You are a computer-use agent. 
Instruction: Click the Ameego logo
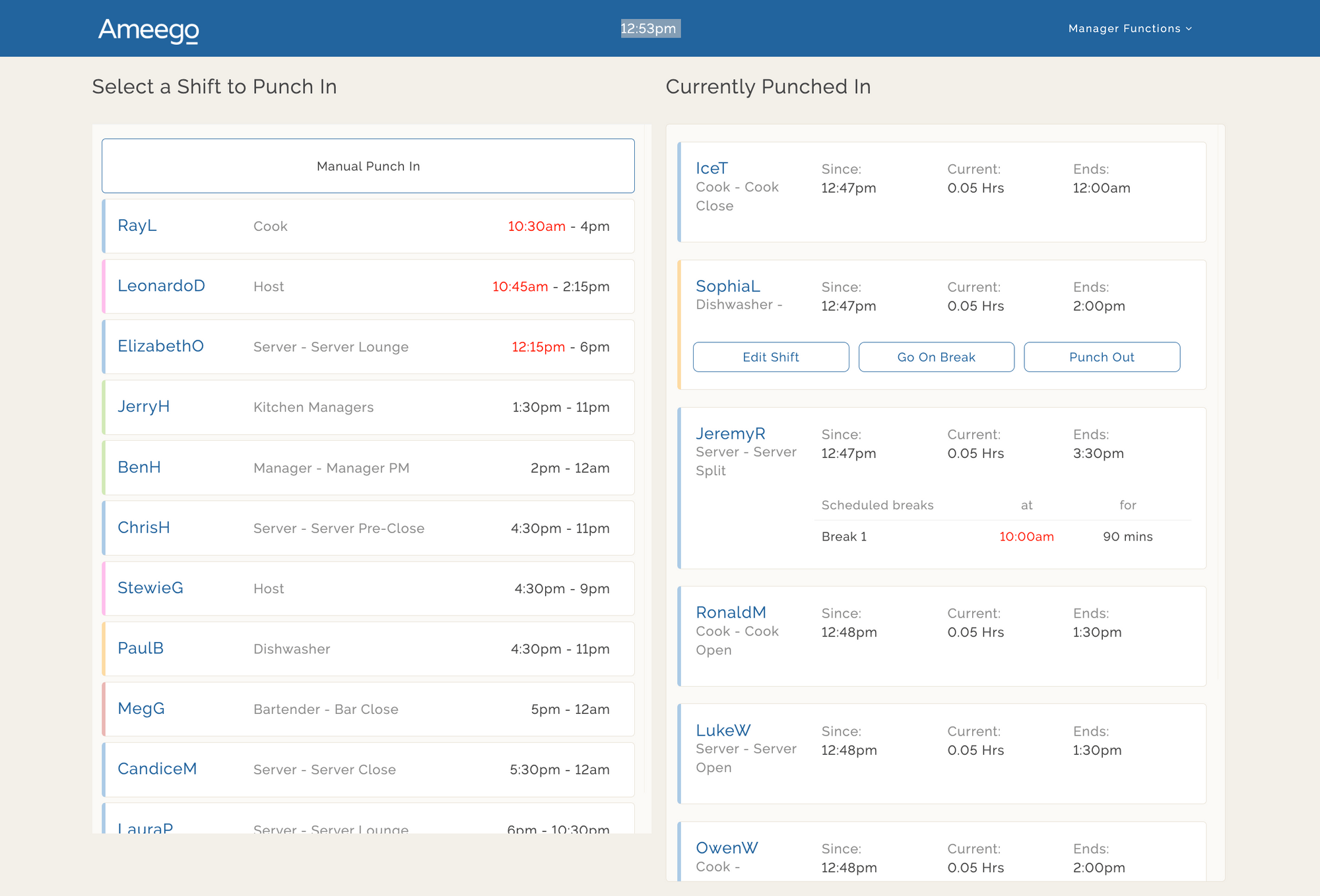(x=148, y=30)
